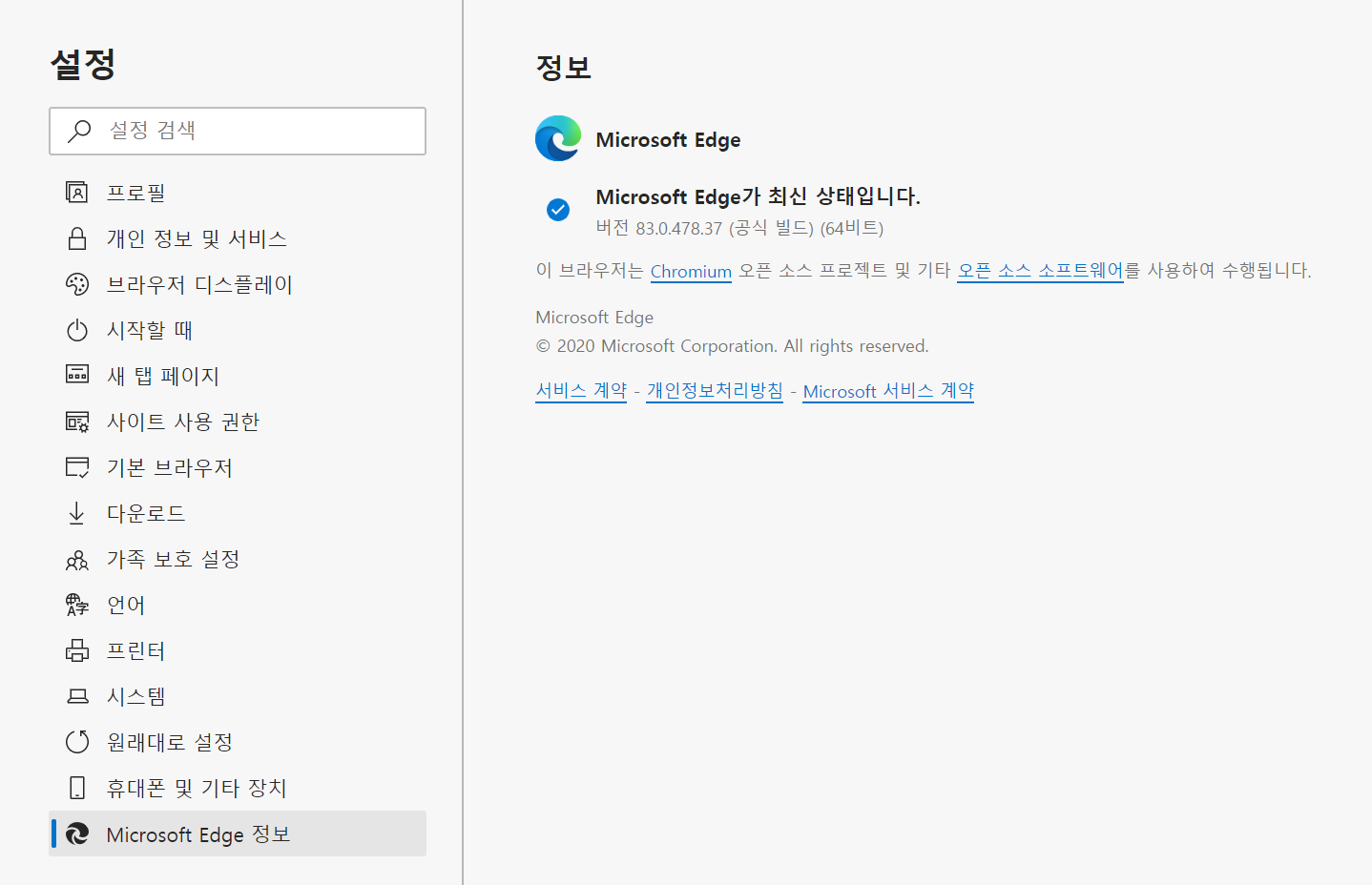Screen dimensions: 1372x885
Task: Open the 개인정보처리방침 link
Action: coord(715,391)
